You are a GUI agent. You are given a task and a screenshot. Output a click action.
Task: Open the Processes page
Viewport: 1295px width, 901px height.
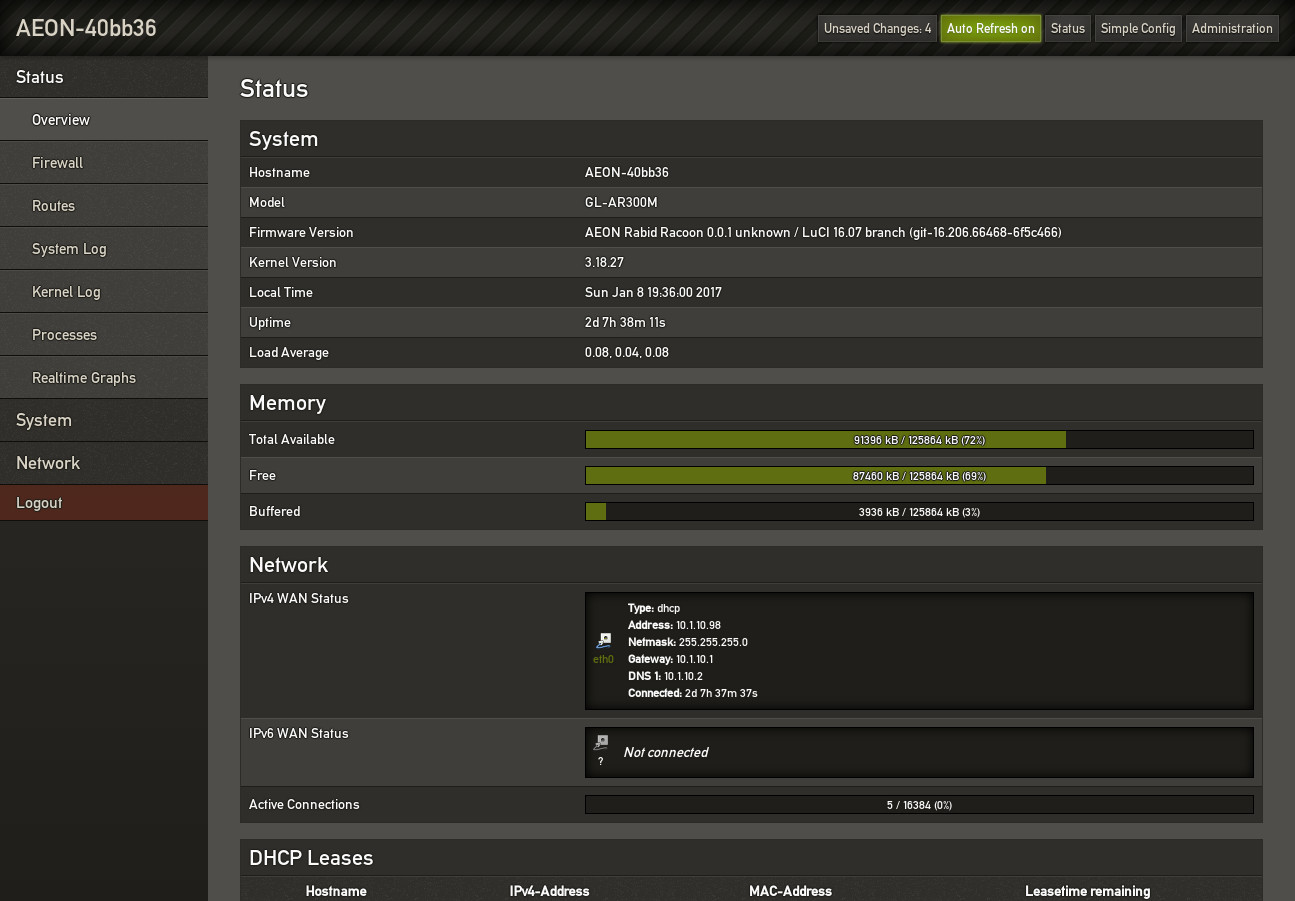[x=64, y=335]
